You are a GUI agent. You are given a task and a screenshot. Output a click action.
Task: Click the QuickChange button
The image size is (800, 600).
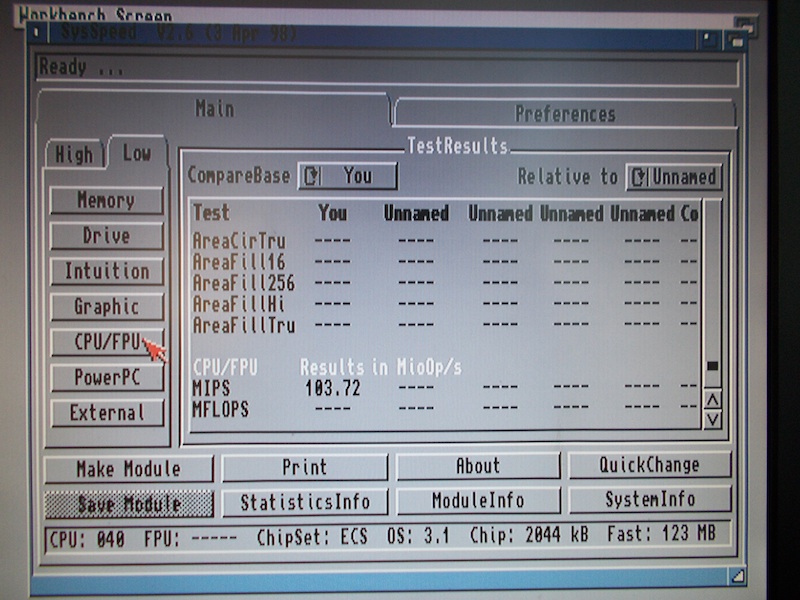[650, 465]
